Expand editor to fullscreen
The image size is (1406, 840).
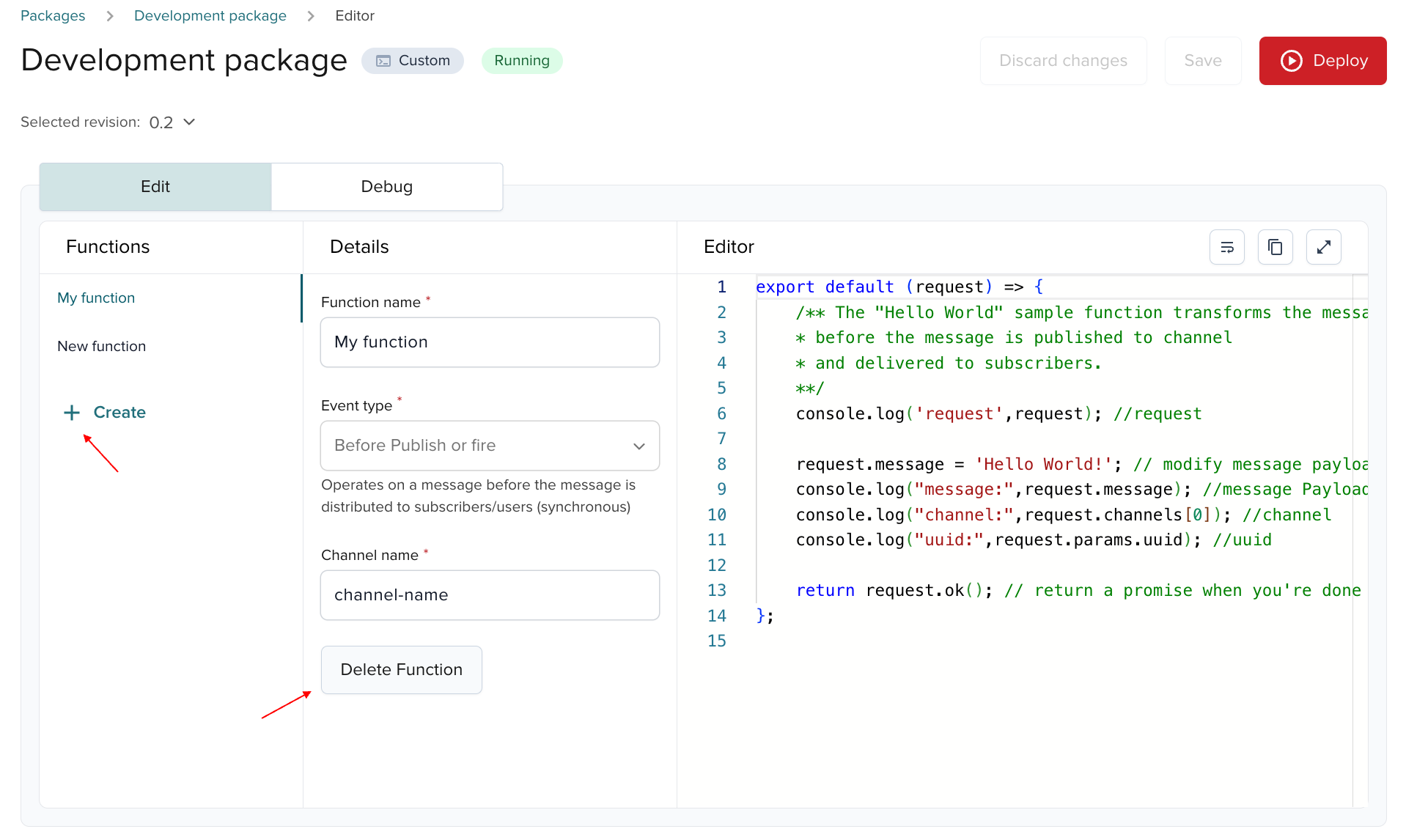[1323, 247]
